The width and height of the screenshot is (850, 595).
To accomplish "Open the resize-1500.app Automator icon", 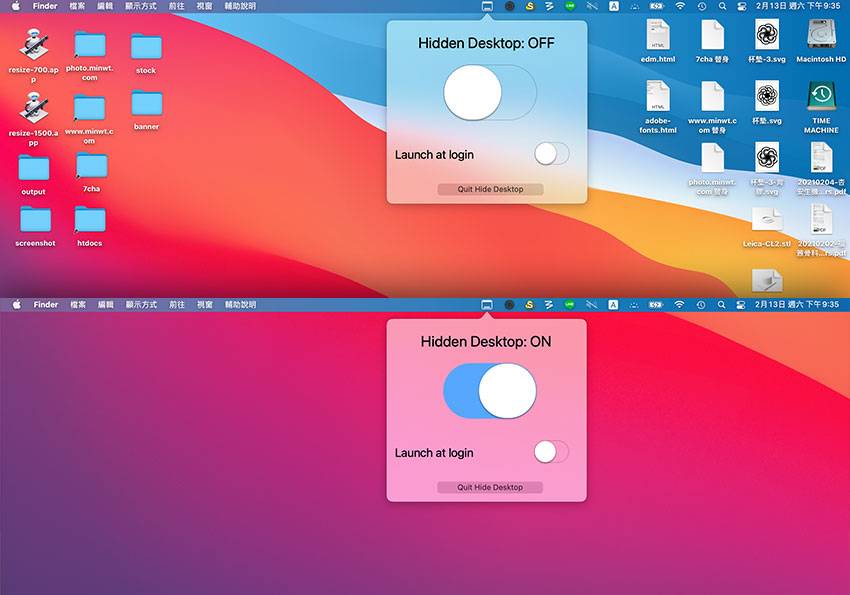I will [34, 107].
